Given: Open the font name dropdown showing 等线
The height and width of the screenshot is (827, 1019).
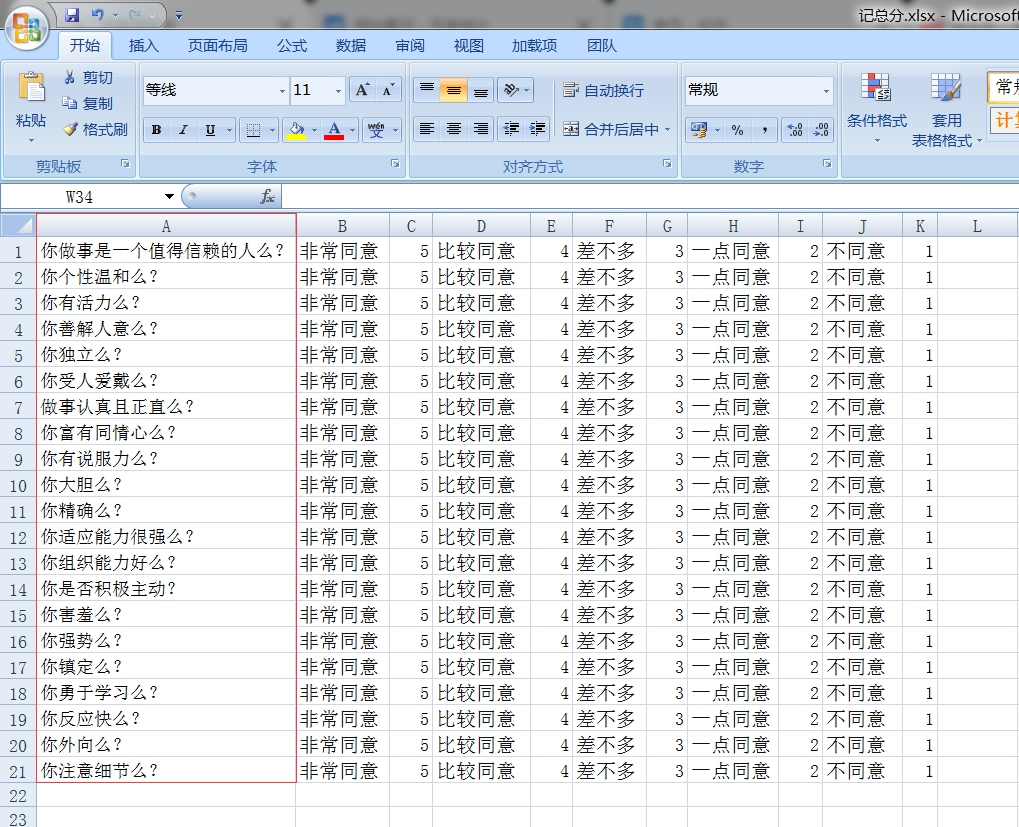Looking at the screenshot, I should point(282,91).
